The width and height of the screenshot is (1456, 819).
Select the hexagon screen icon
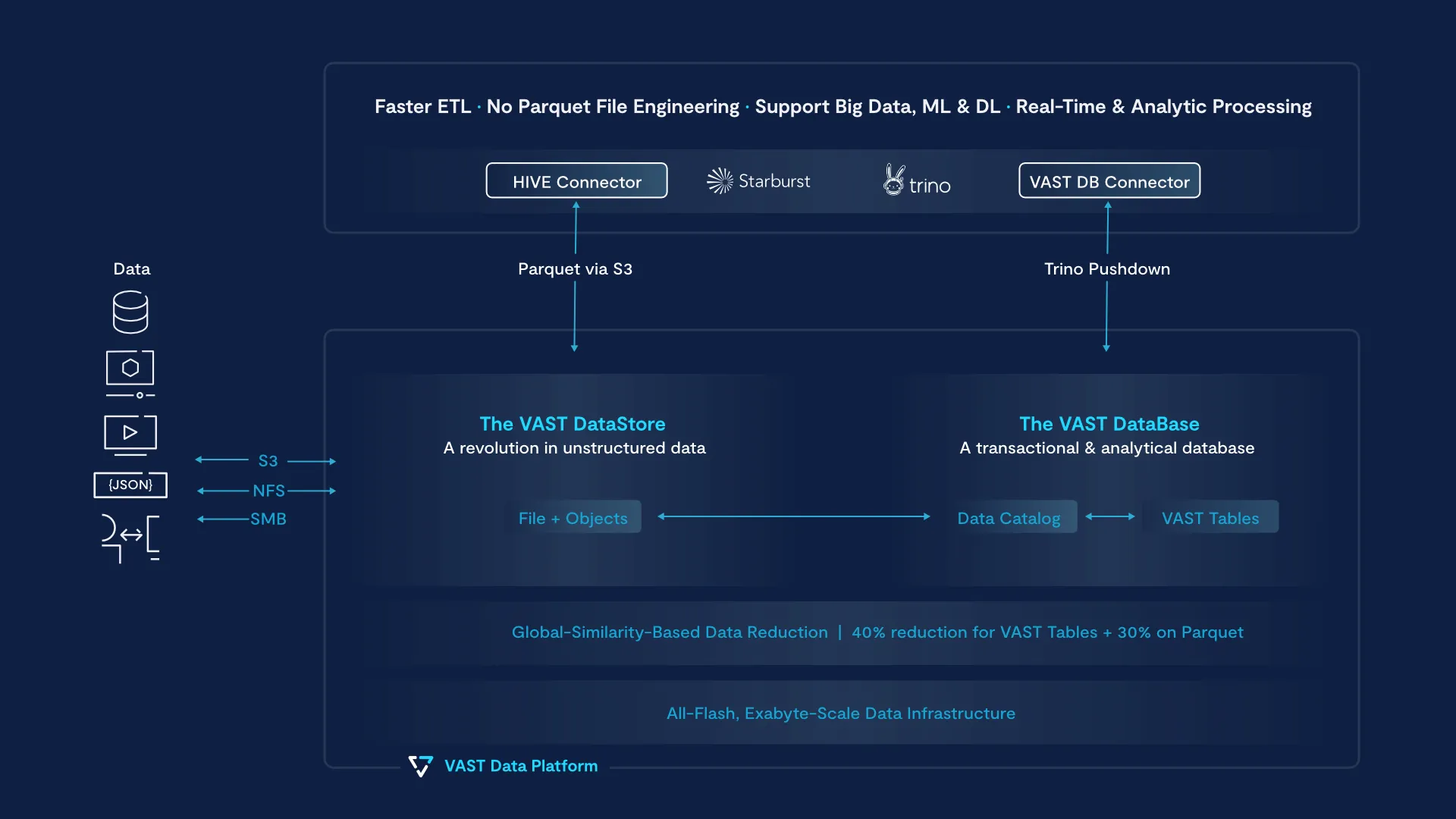coord(130,374)
